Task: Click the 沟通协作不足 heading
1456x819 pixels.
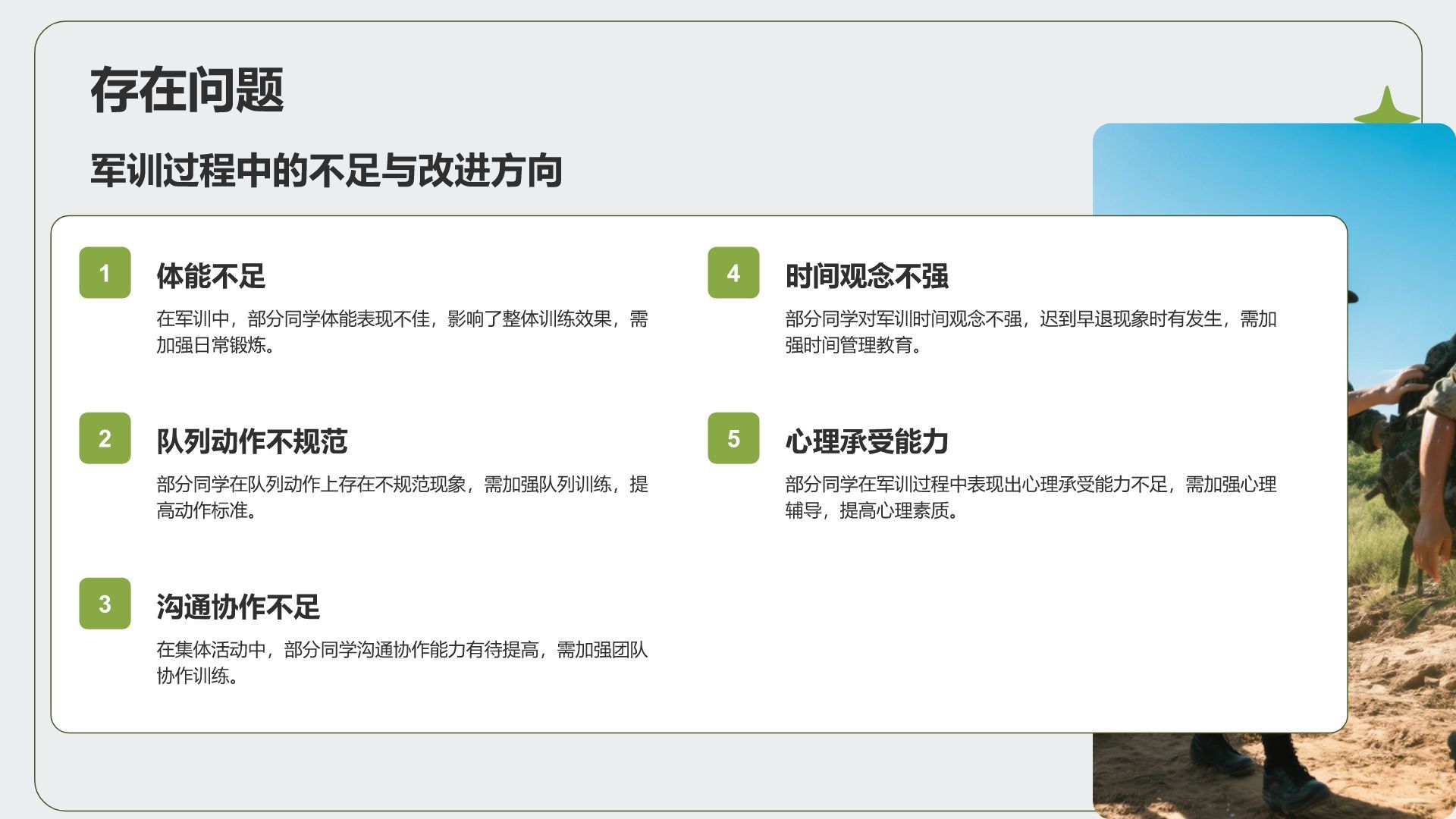Action: 238,607
